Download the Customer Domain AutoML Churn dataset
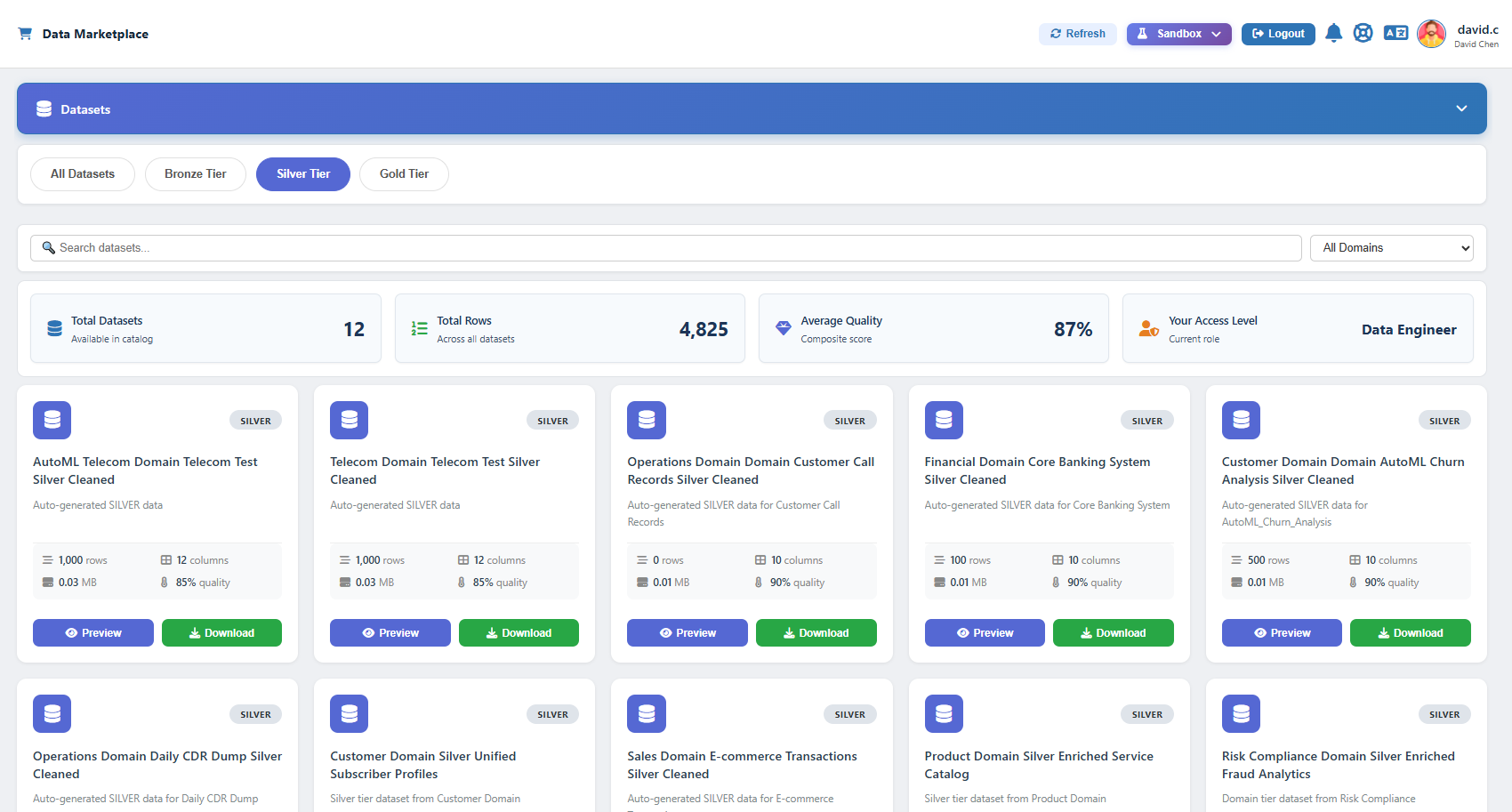Viewport: 1512px width, 812px height. (1410, 632)
